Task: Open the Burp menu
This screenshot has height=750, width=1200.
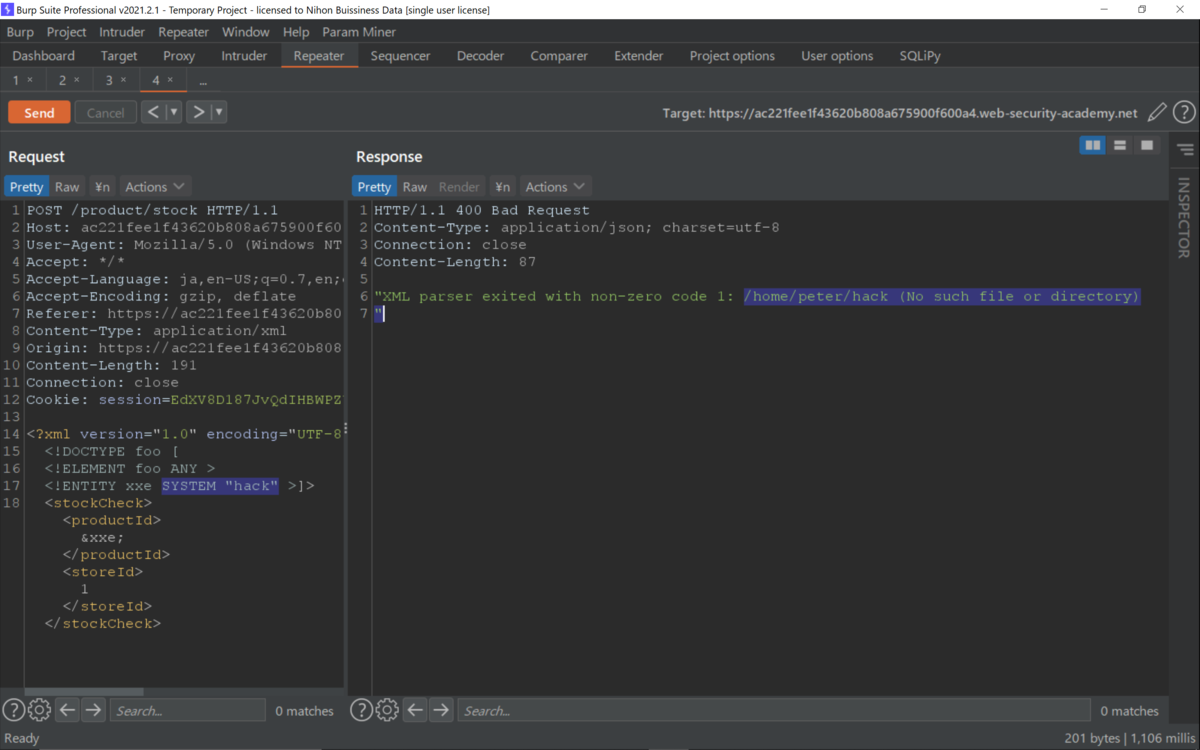Action: 20,32
